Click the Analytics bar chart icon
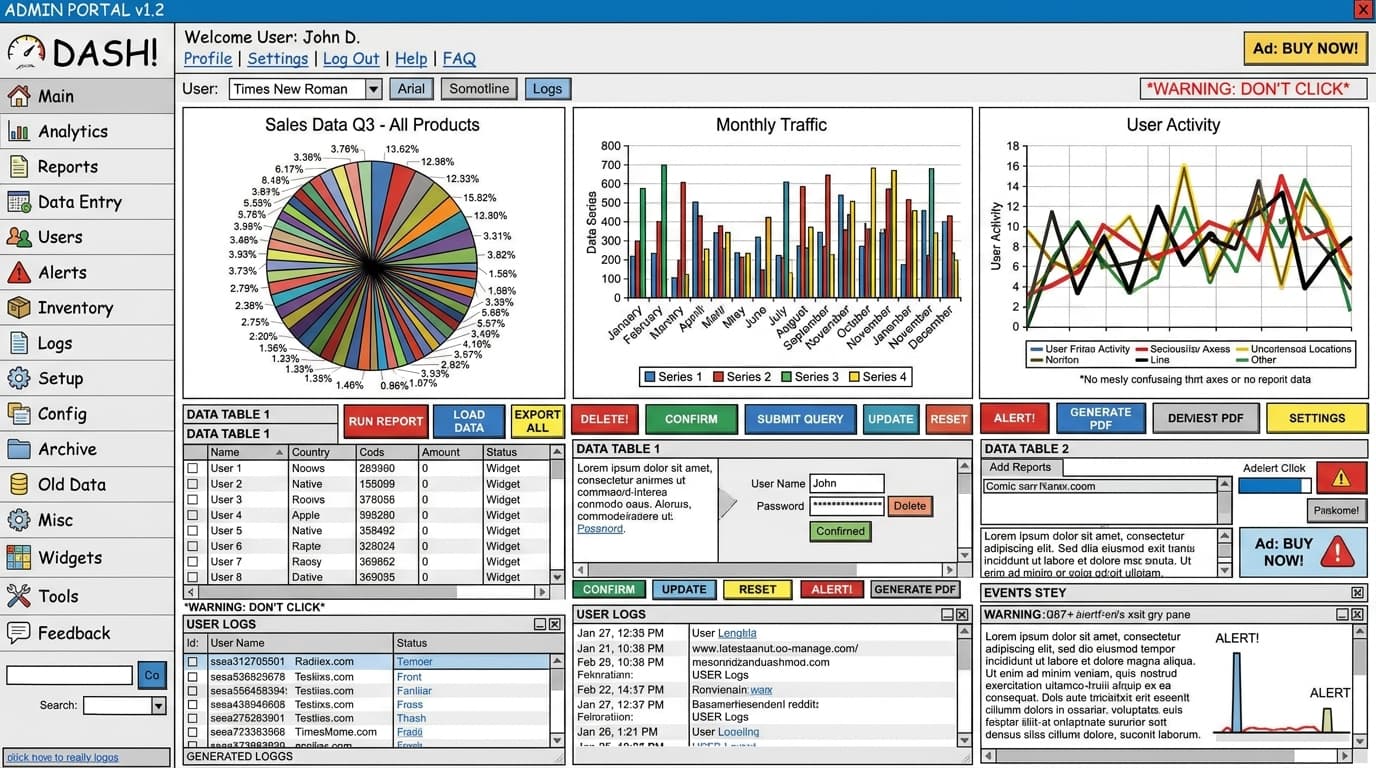This screenshot has height=768, width=1376. pyautogui.click(x=18, y=131)
